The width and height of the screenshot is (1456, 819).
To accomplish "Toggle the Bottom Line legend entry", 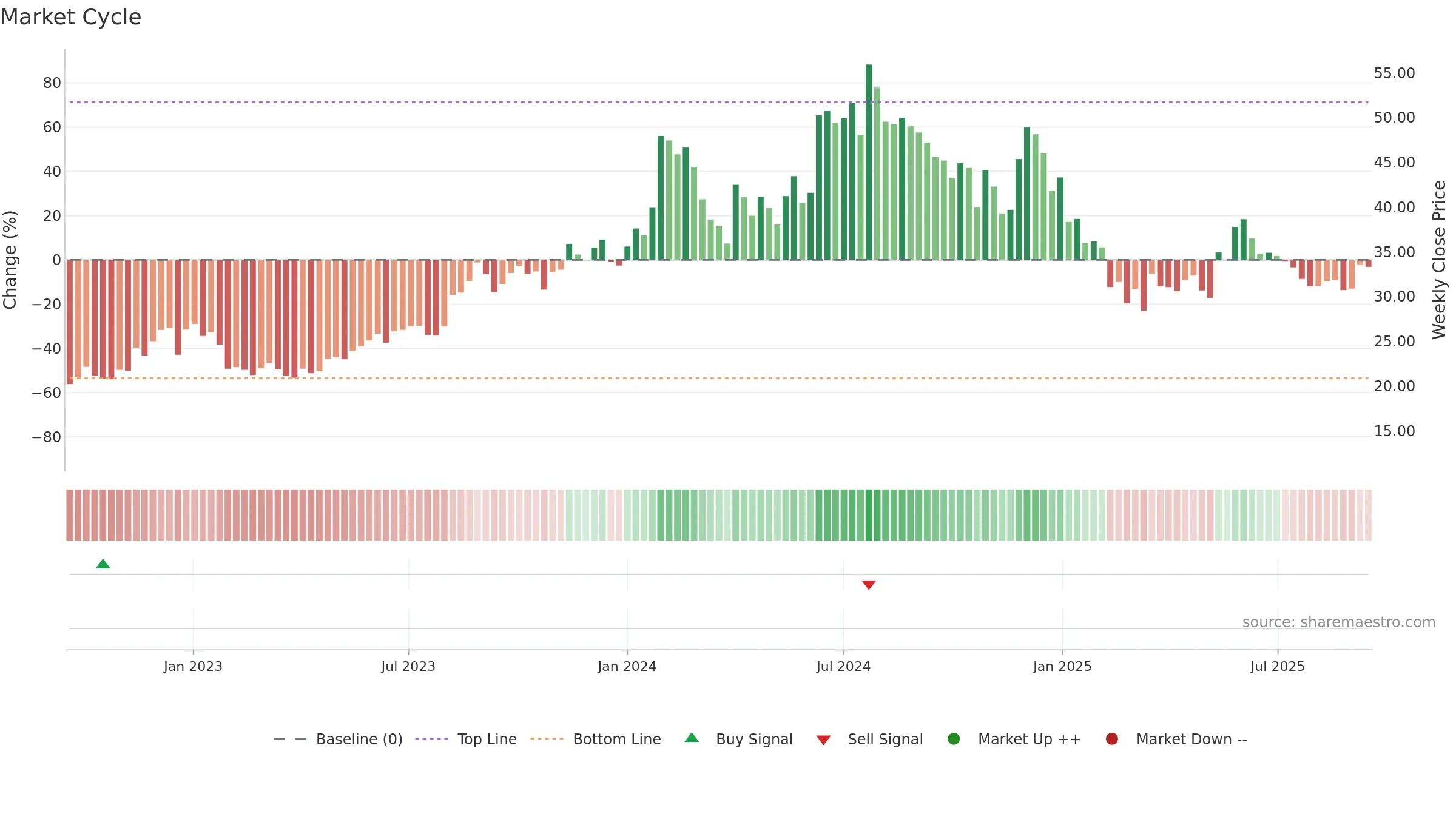I will click(x=596, y=739).
